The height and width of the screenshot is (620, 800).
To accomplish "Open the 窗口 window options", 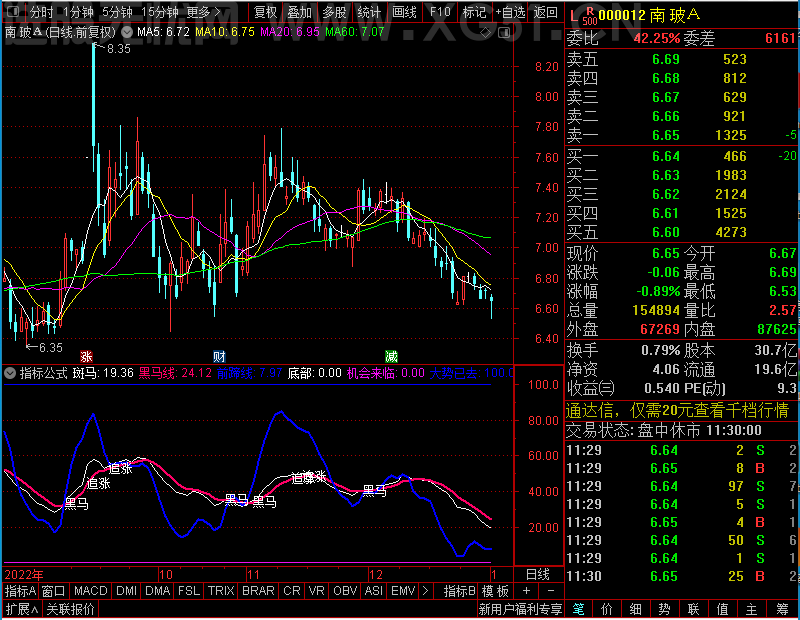I will (54, 591).
